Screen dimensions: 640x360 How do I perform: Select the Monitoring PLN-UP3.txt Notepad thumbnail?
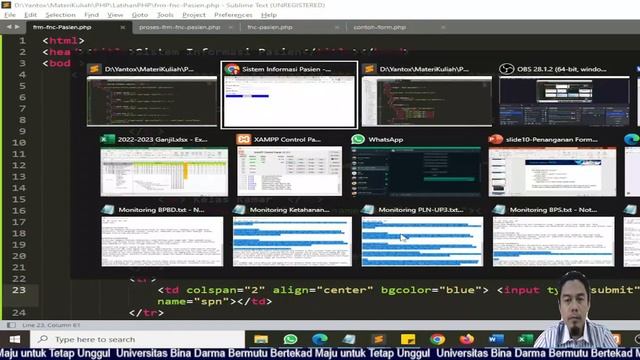click(422, 242)
